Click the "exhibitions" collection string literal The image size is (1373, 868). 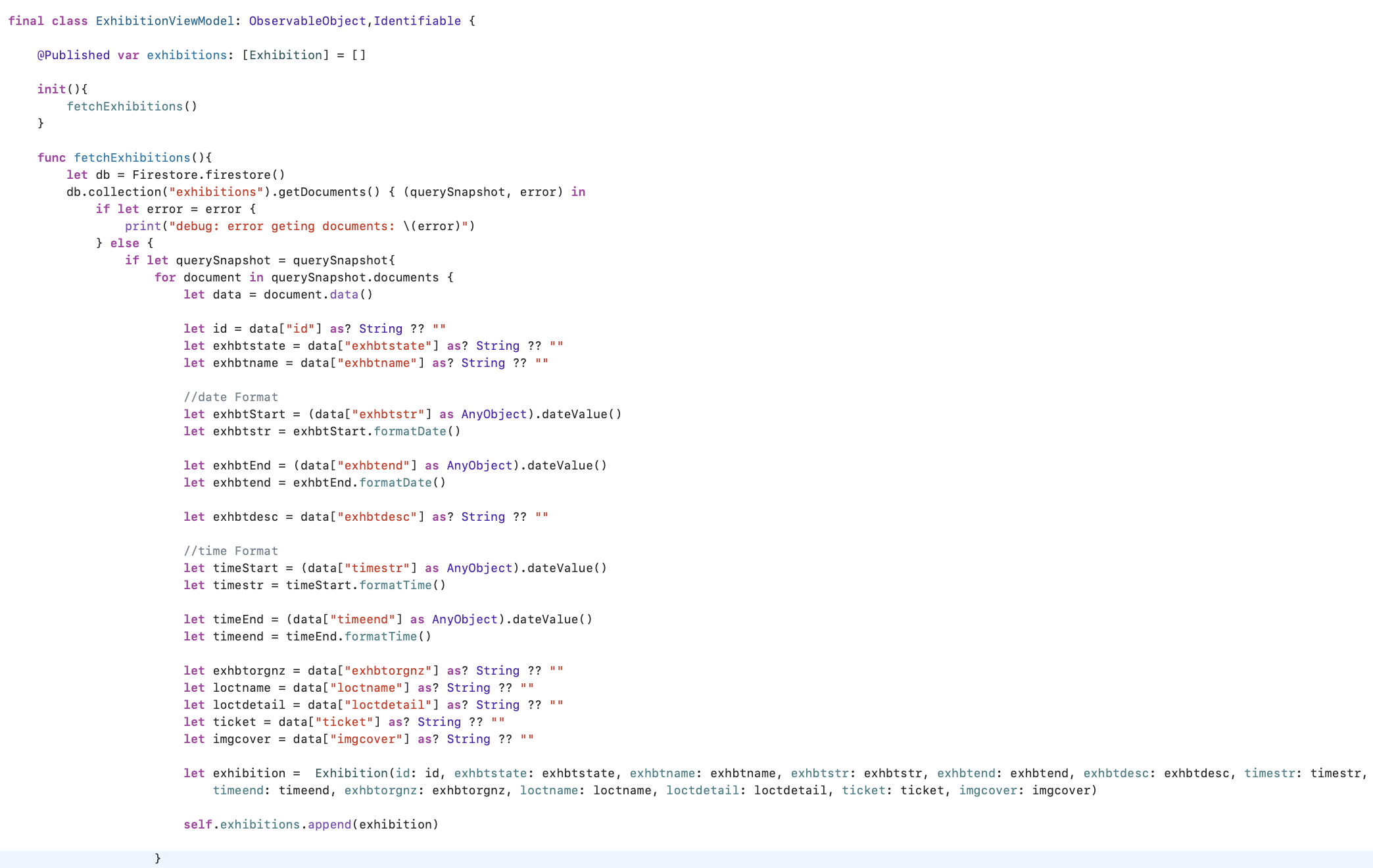pyautogui.click(x=216, y=192)
